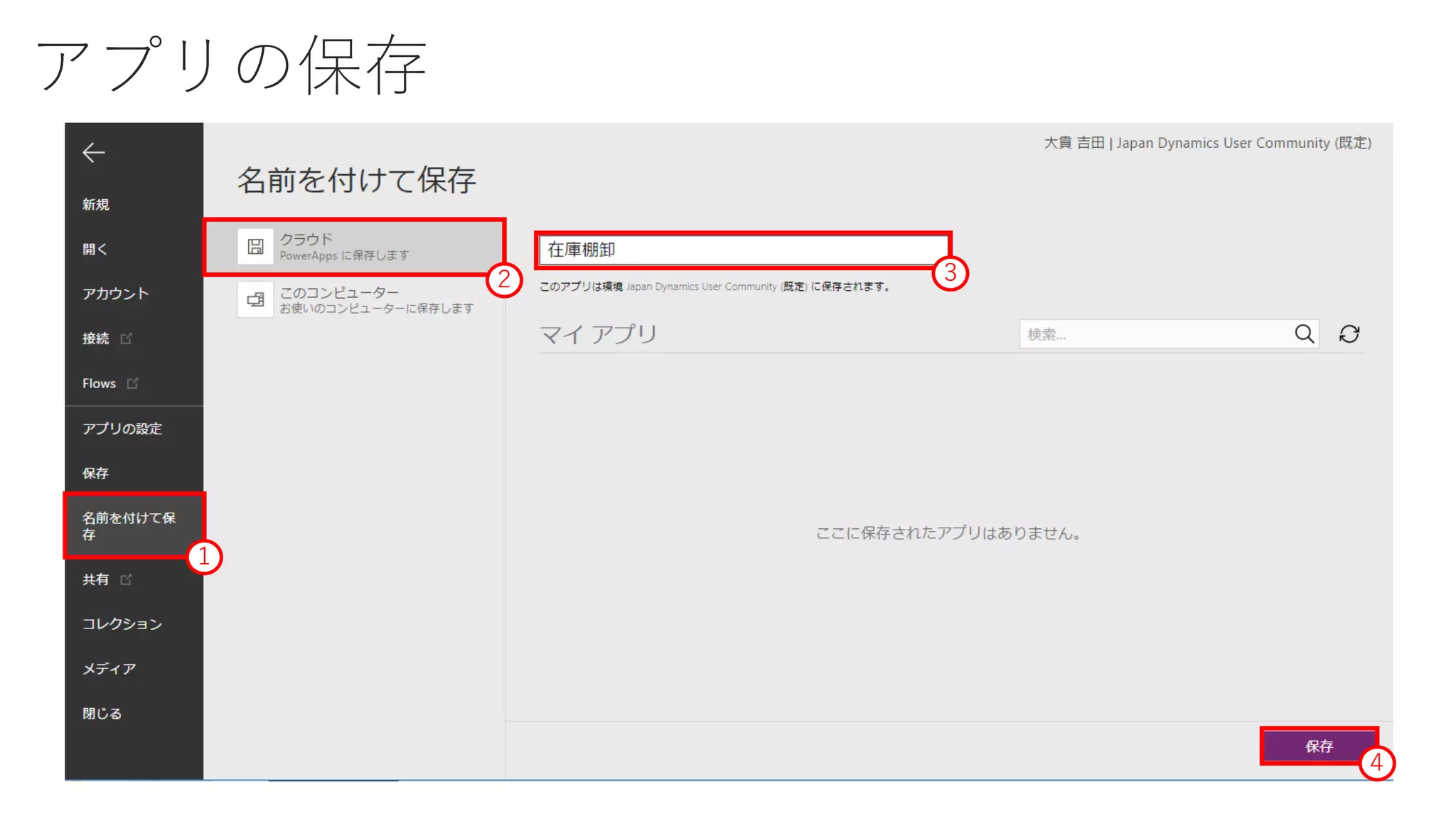Open メディア in the sidebar
This screenshot has width=1456, height=819.
[x=109, y=669]
